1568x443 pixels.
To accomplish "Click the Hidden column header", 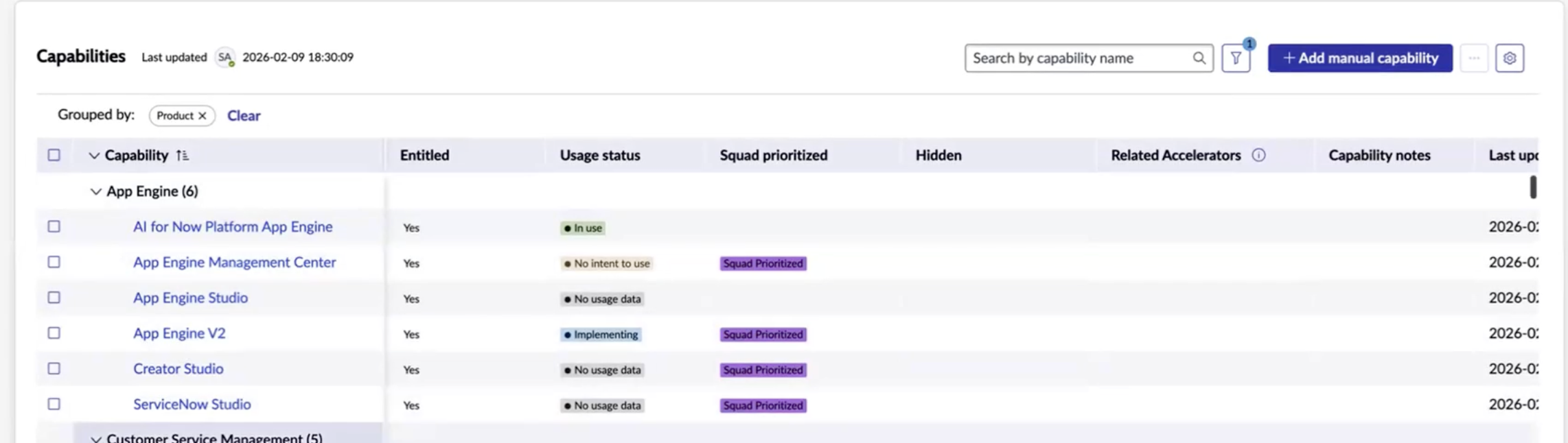I will (938, 156).
